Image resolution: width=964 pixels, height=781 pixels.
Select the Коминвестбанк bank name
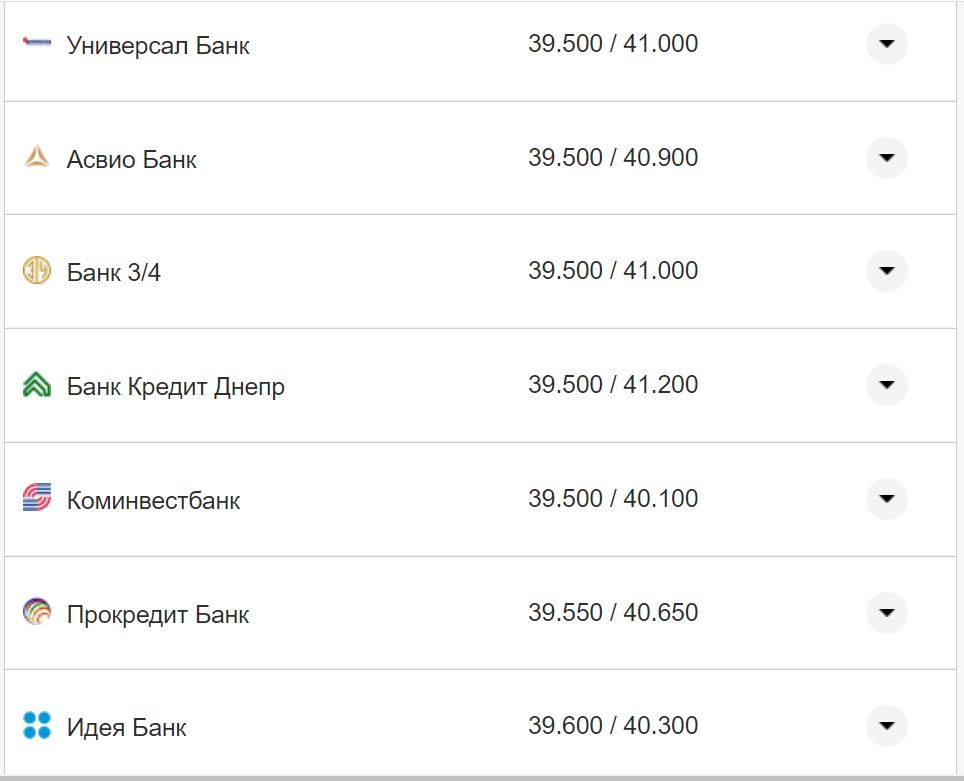point(153,500)
